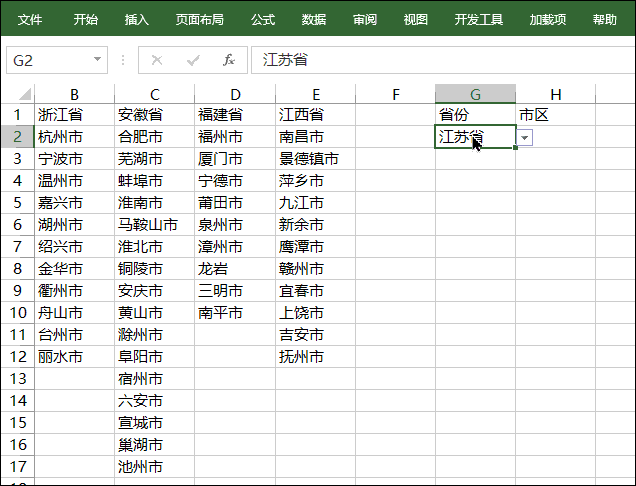Select the 市区 header cell
This screenshot has height=486, width=636.
click(x=556, y=115)
